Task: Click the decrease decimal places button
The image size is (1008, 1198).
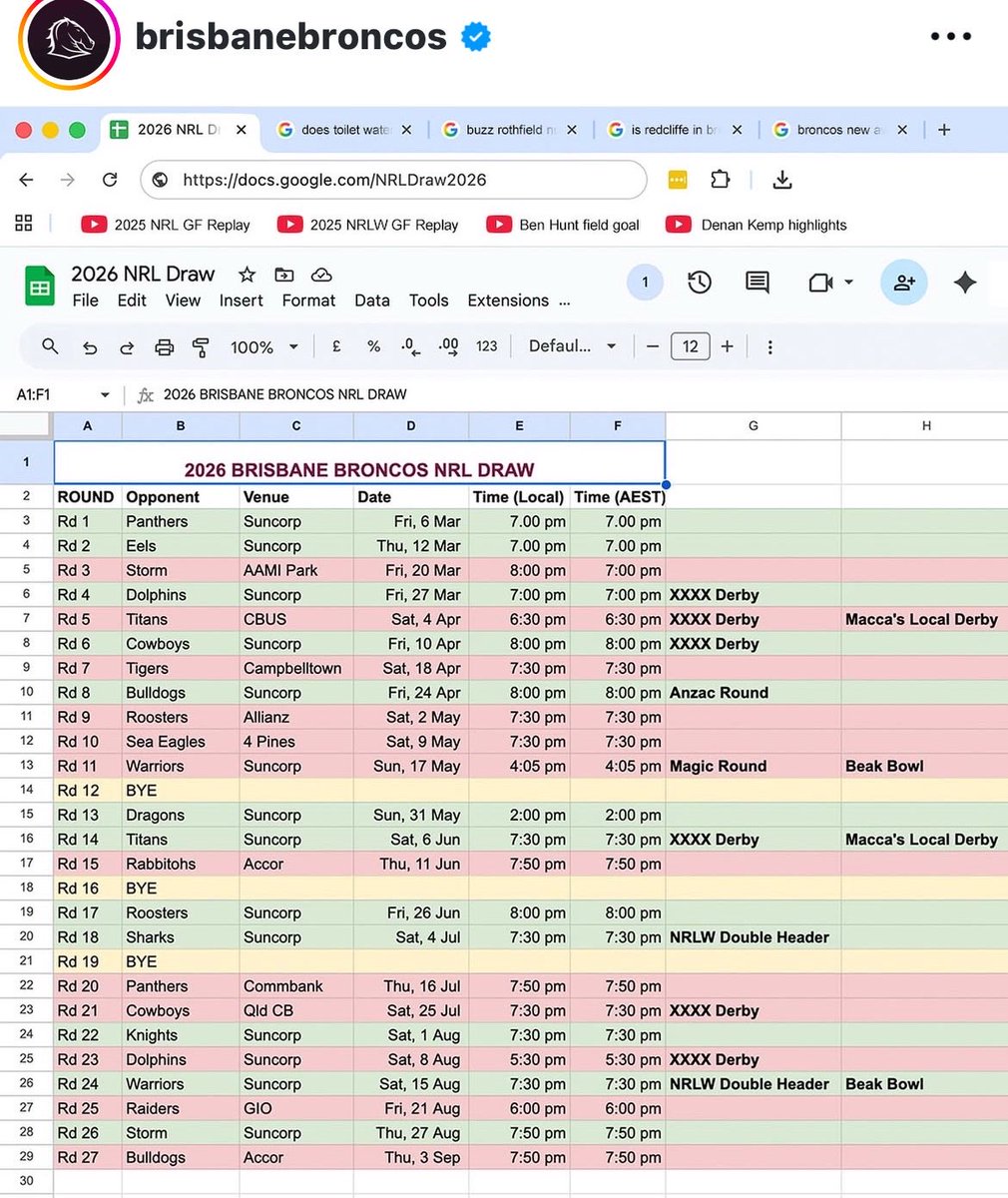Action: [x=410, y=346]
